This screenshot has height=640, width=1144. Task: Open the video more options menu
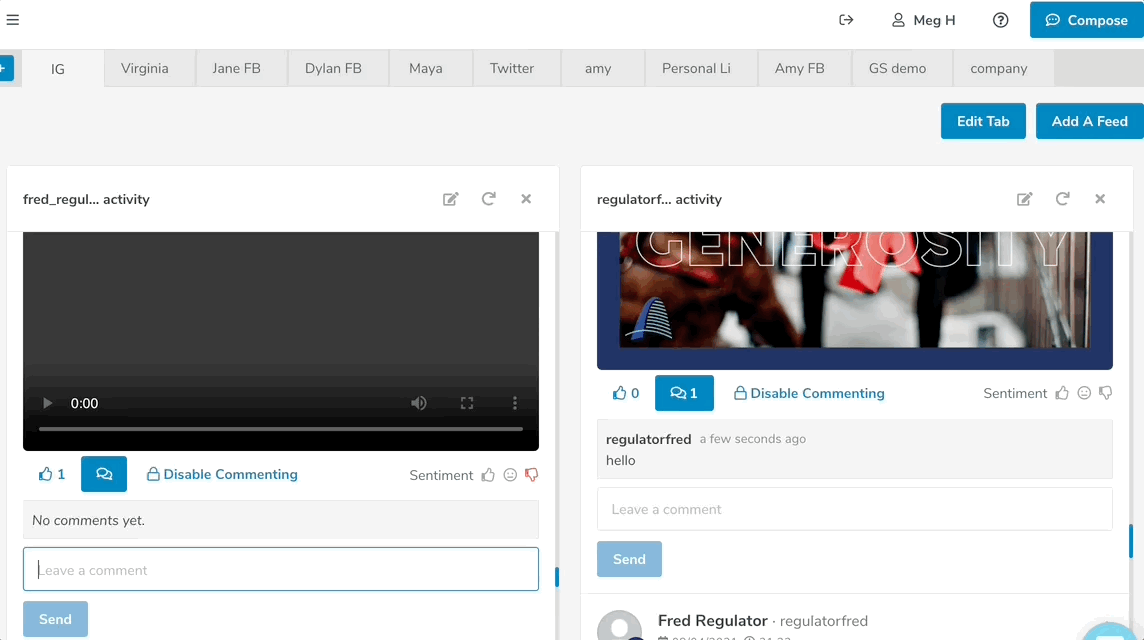[x=515, y=403]
